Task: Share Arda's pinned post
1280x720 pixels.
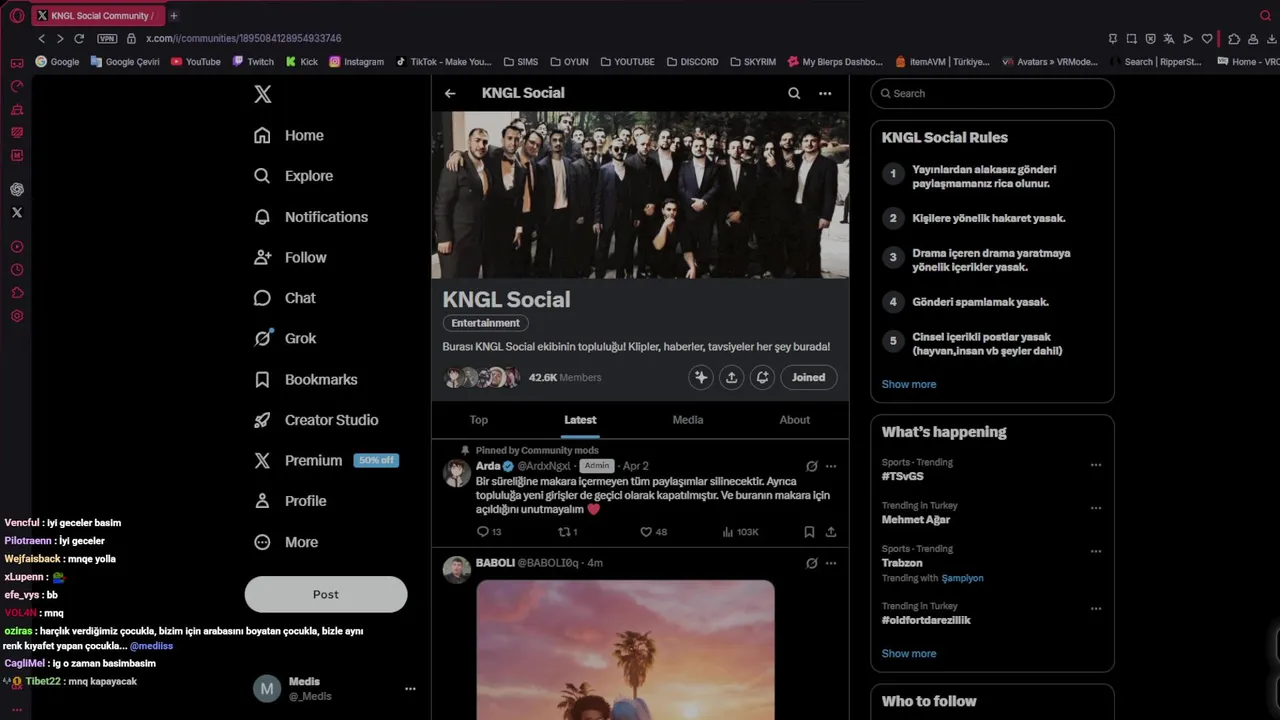Action: (831, 532)
